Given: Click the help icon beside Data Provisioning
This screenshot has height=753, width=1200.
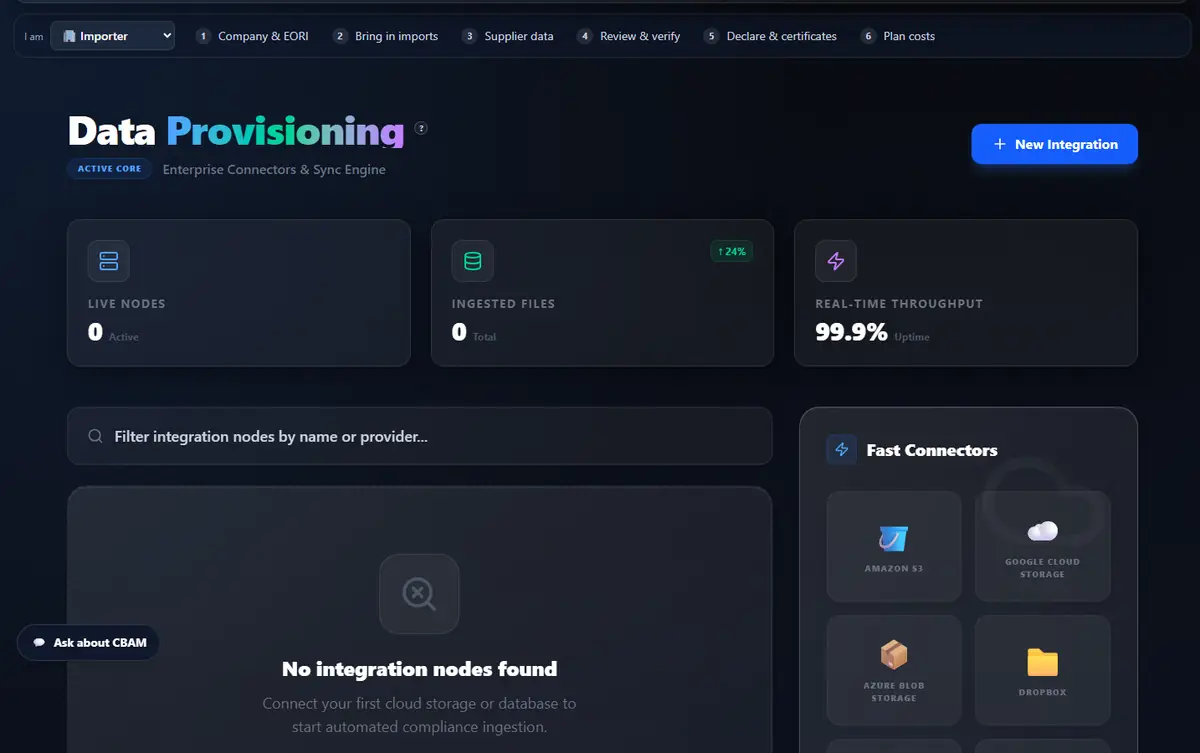Looking at the screenshot, I should 421,128.
